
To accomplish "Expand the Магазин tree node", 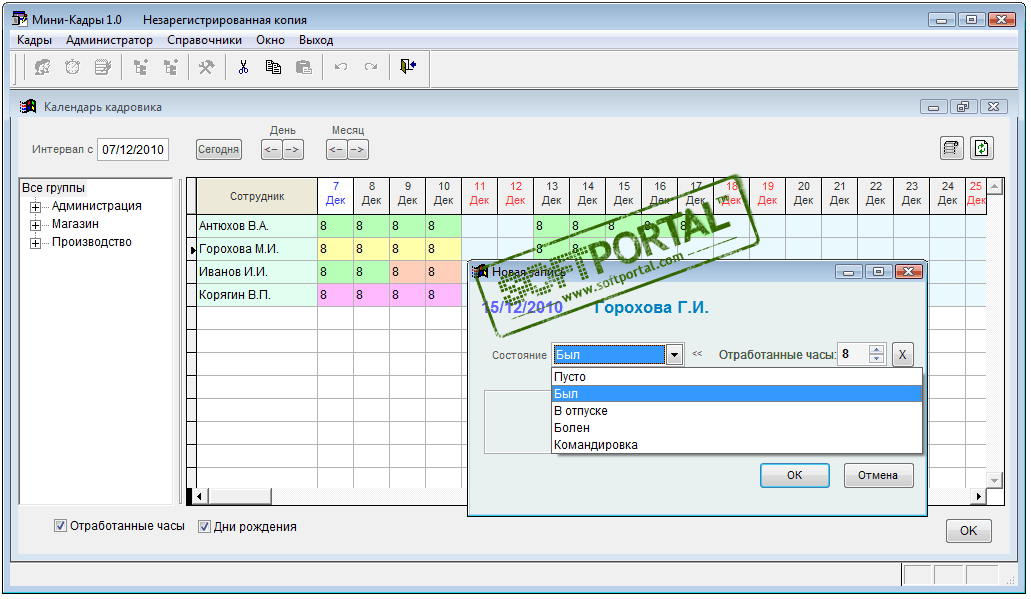I will click(36, 225).
